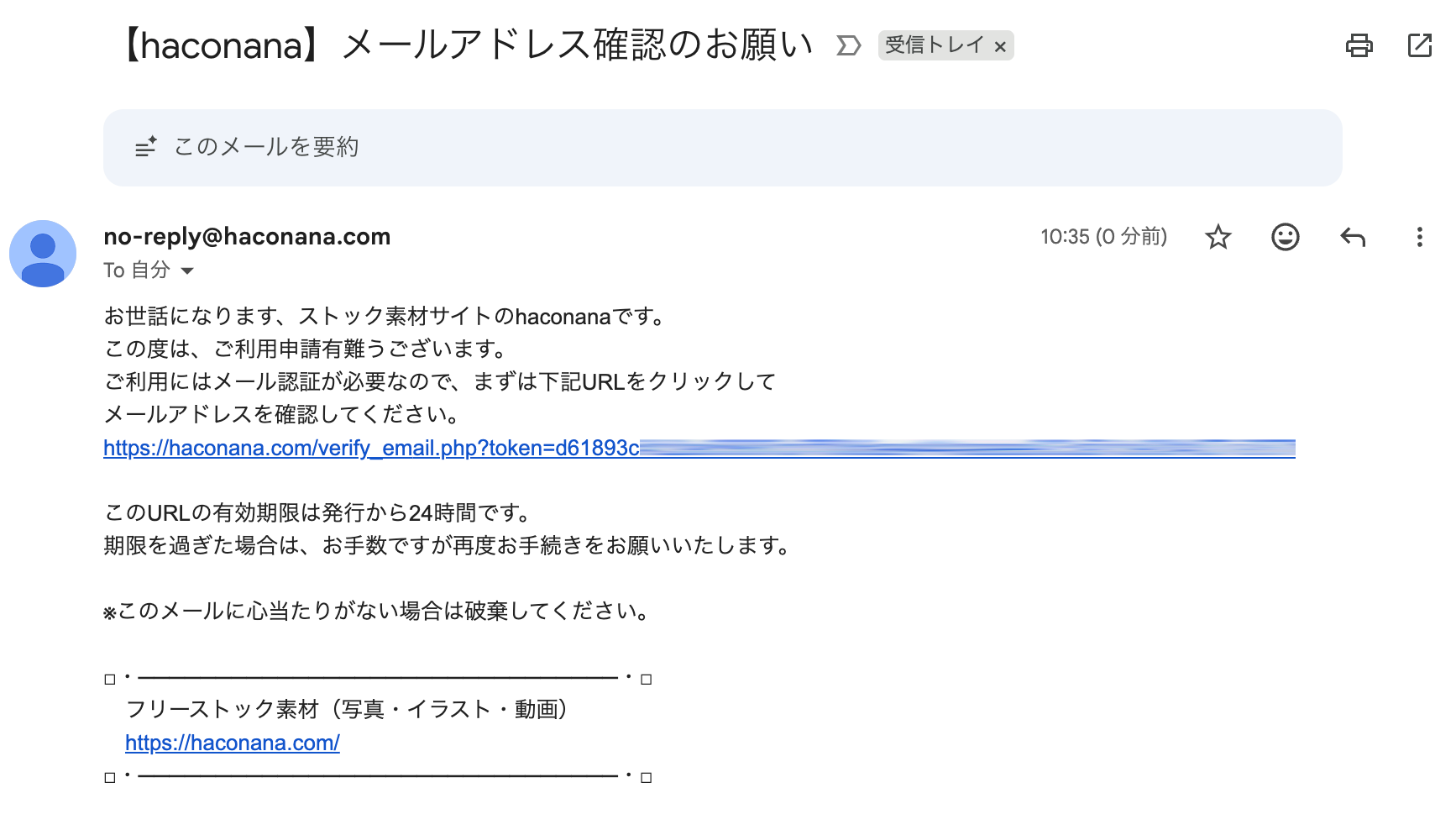
Task: Reply to the email using arrow icon
Action: [x=1353, y=237]
